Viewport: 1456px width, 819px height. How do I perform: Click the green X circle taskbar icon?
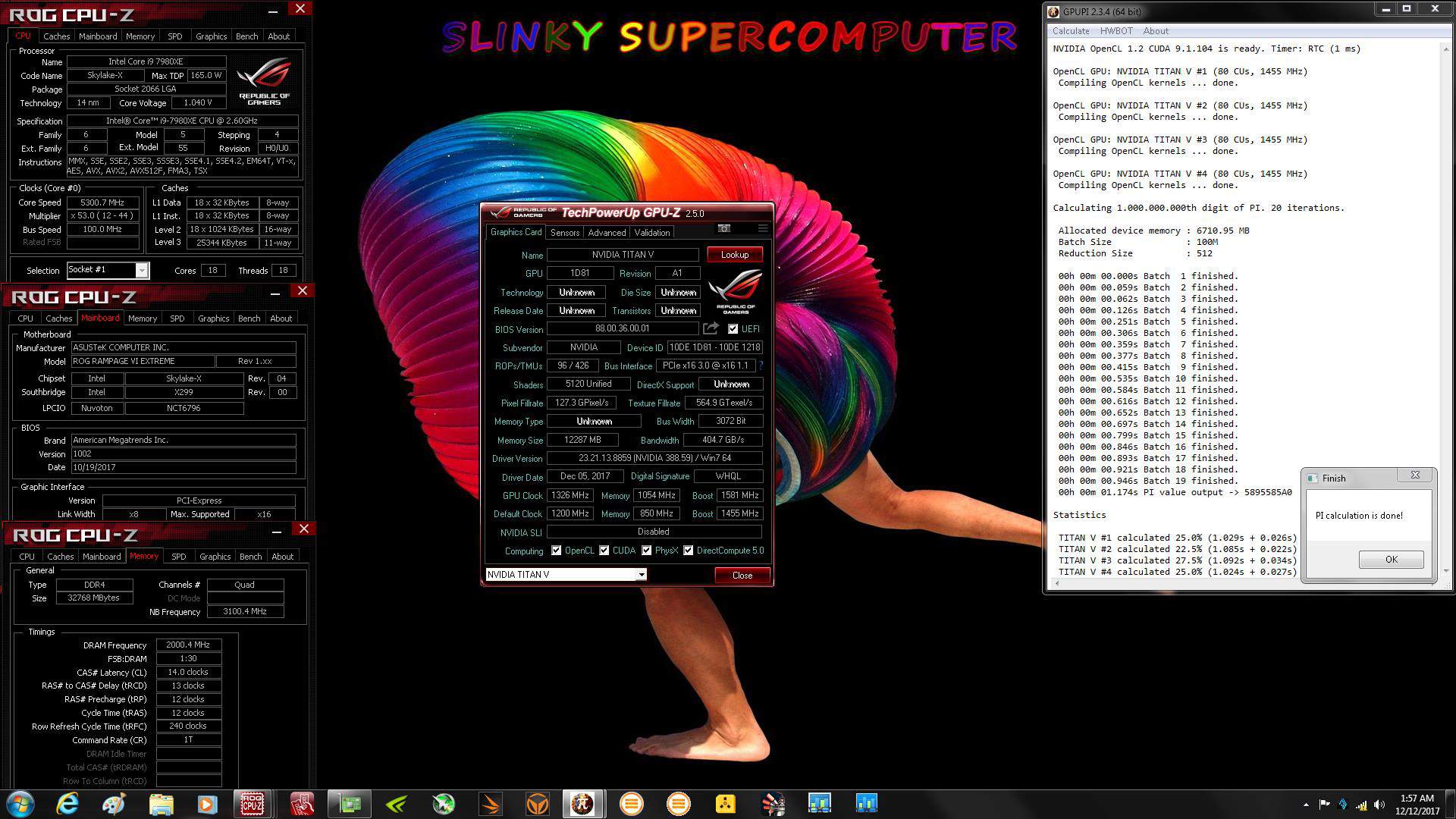pos(444,804)
